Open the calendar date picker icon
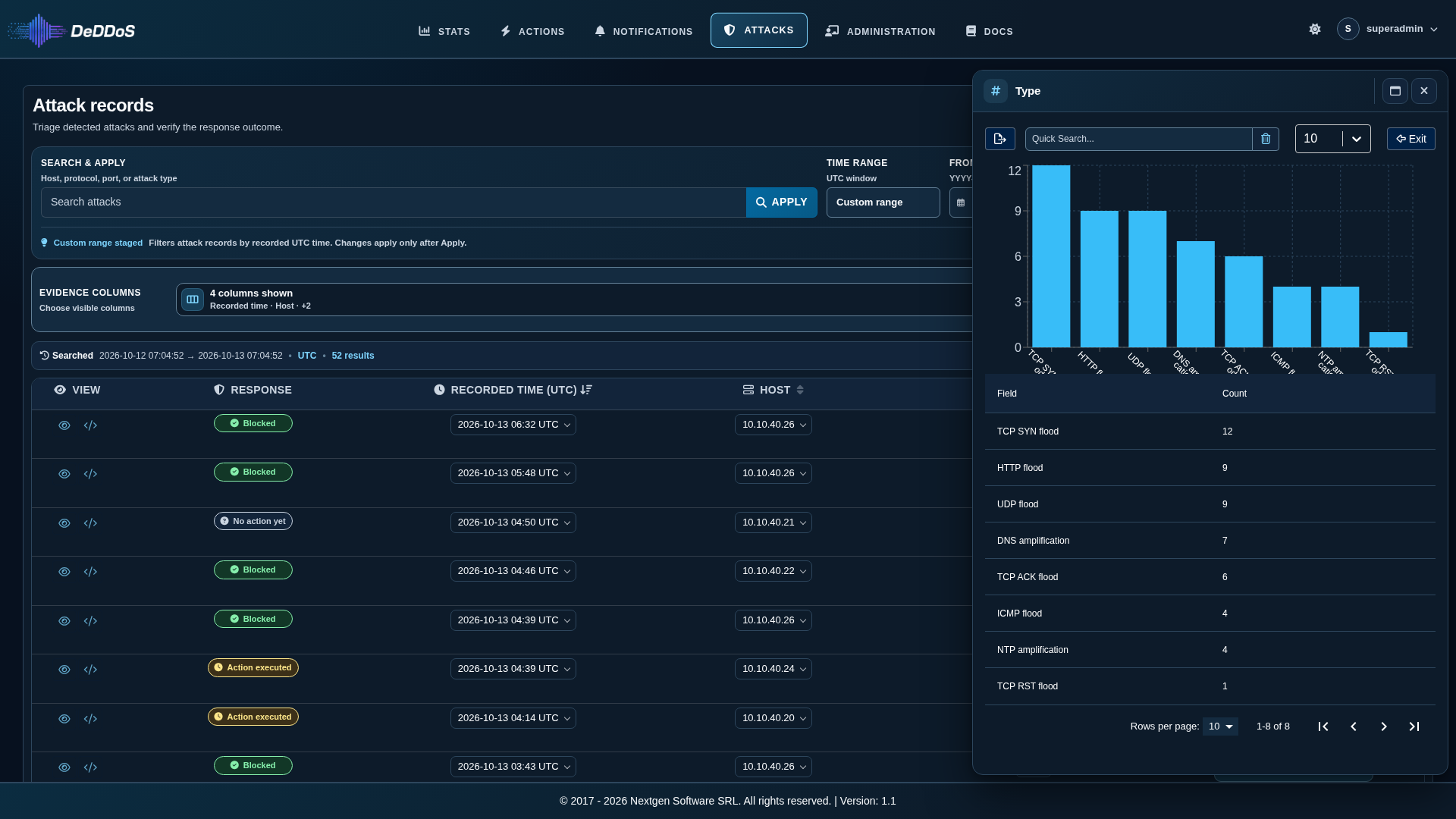This screenshot has width=1456, height=819. [961, 202]
